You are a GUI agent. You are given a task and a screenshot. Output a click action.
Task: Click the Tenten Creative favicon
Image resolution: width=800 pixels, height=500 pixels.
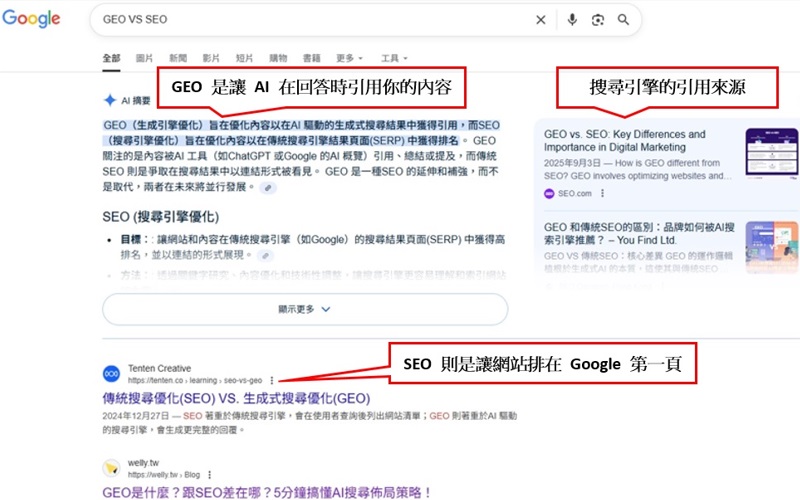click(x=112, y=374)
